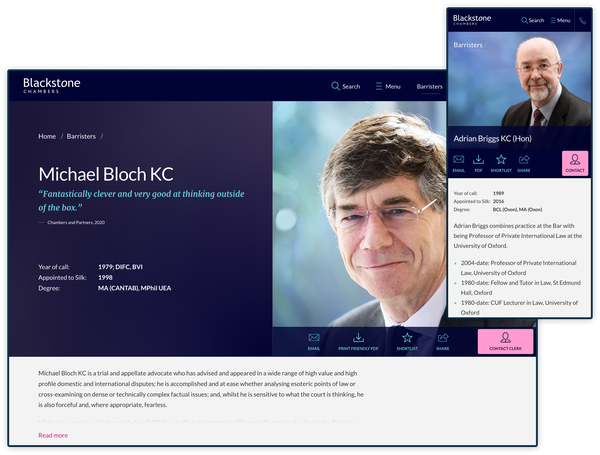Share Michael Bloch's profile
Screen dimensions: 600x455
pos(443,341)
